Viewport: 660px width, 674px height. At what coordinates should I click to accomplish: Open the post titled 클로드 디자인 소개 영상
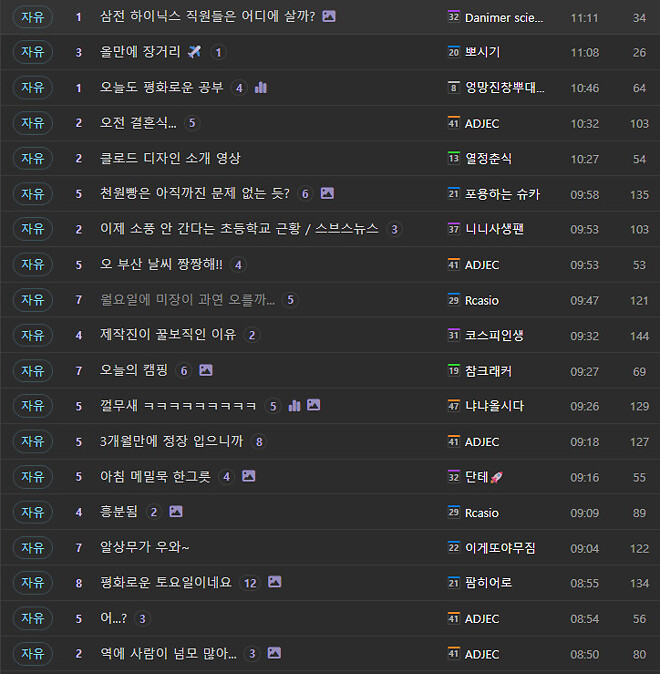170,158
